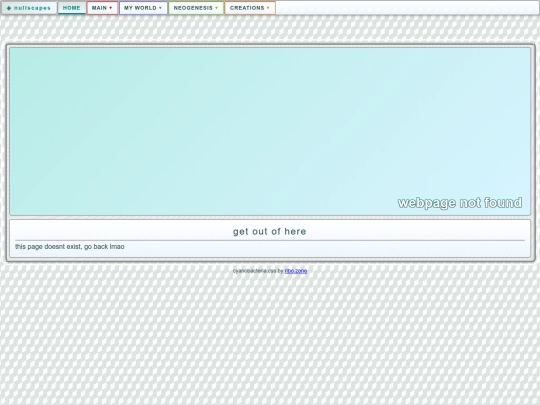Click the teal gradient banner image
This screenshot has width=540, height=405.
[270, 131]
